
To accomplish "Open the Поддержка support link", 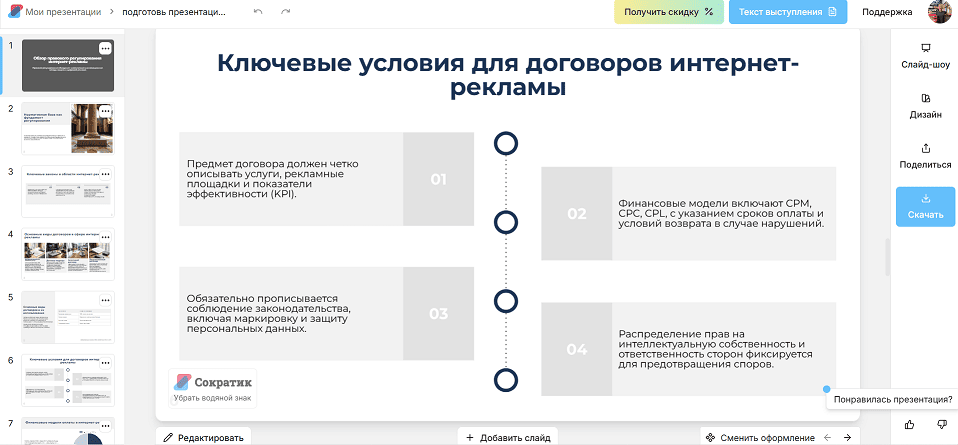I will pyautogui.click(x=887, y=12).
